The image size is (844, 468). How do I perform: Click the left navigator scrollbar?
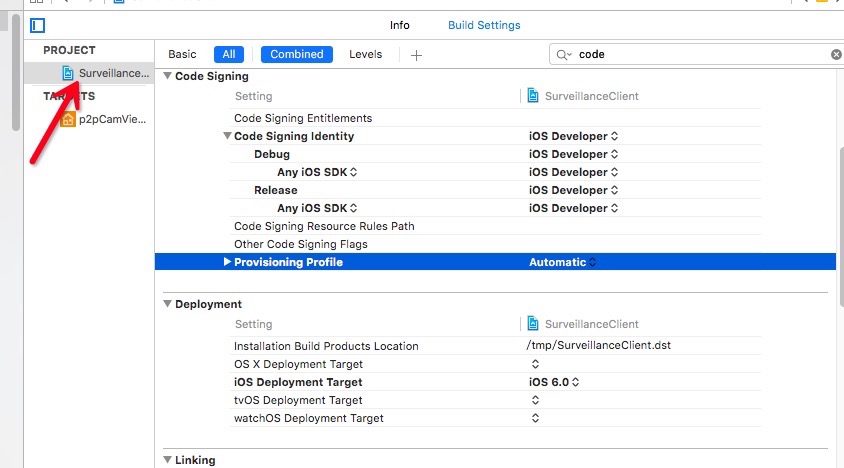[x=16, y=72]
